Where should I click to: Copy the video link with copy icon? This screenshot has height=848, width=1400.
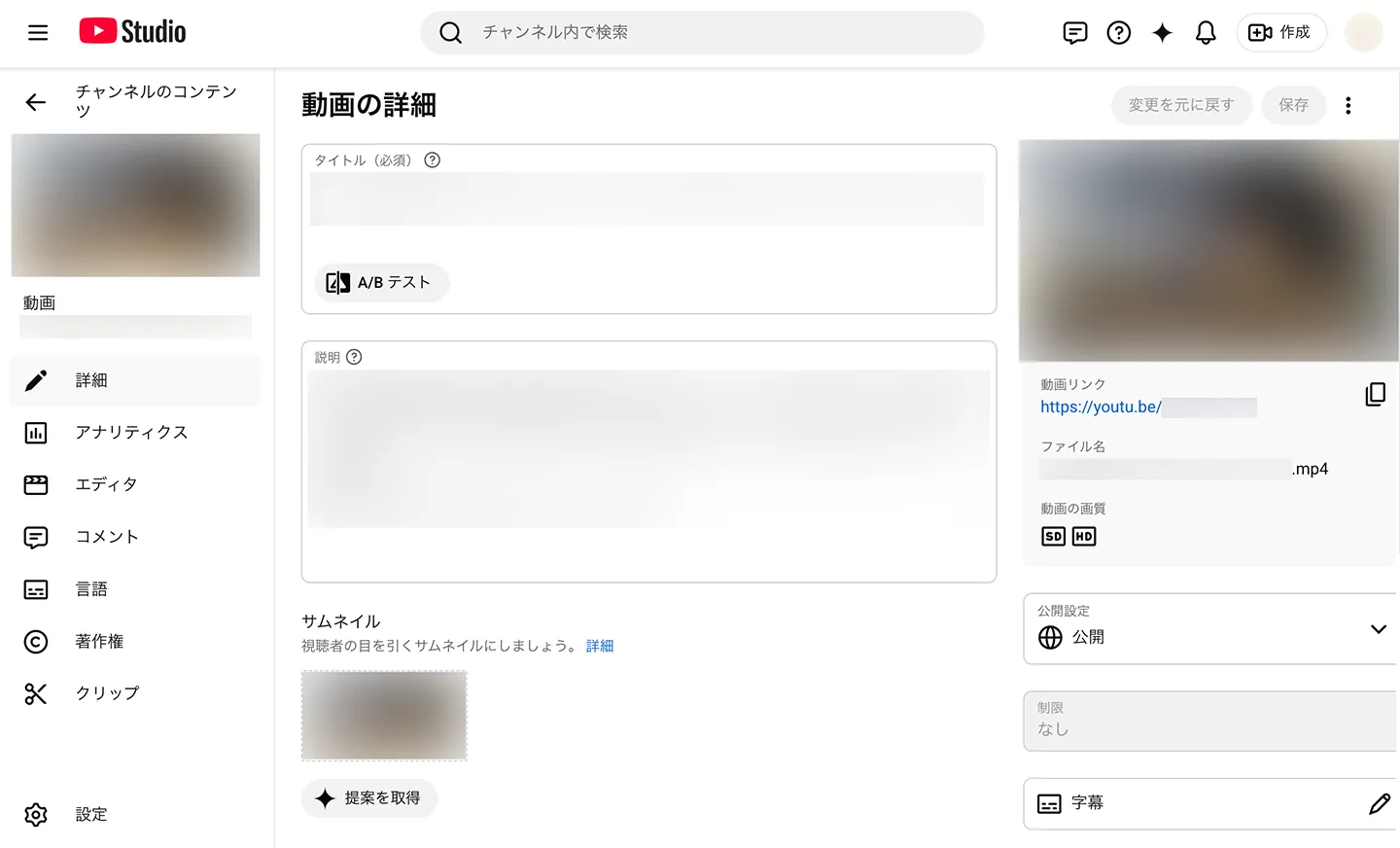(1376, 394)
